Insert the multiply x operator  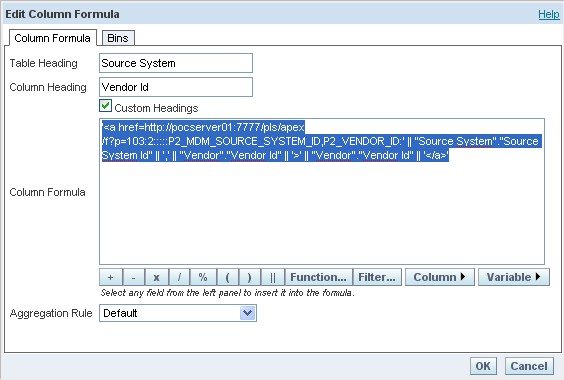[156, 277]
